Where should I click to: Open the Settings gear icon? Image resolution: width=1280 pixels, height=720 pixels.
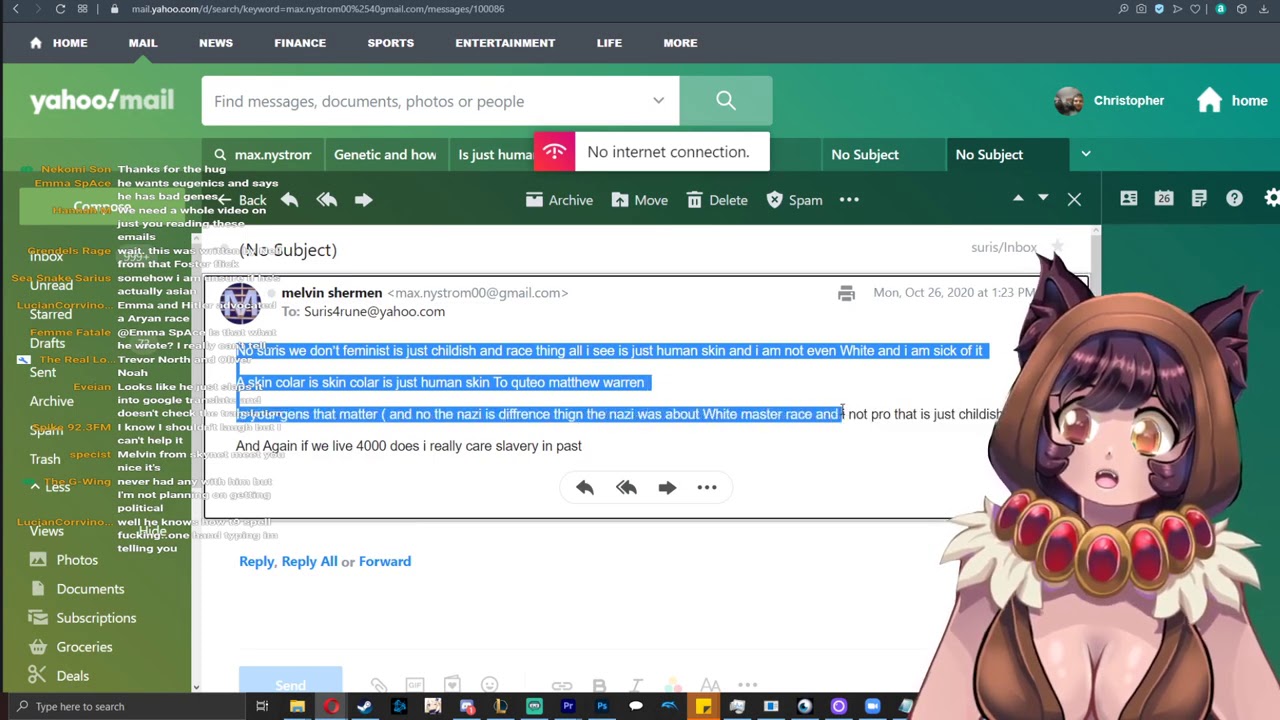point(1271,199)
